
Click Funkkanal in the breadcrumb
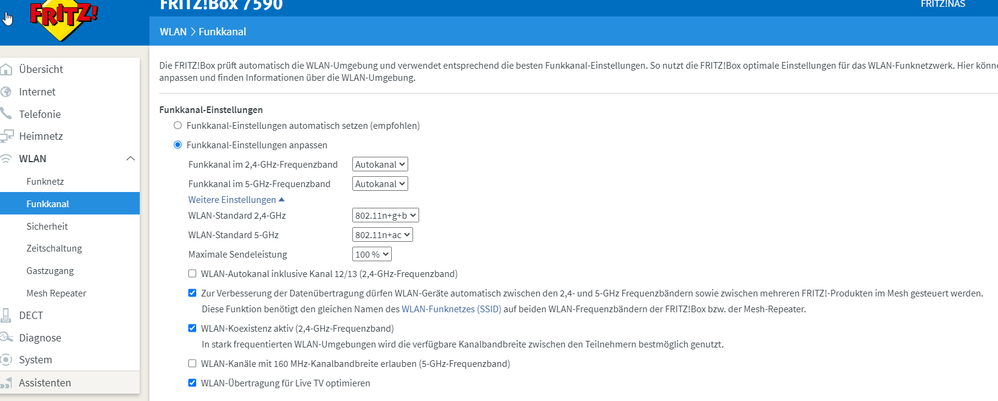tap(222, 32)
